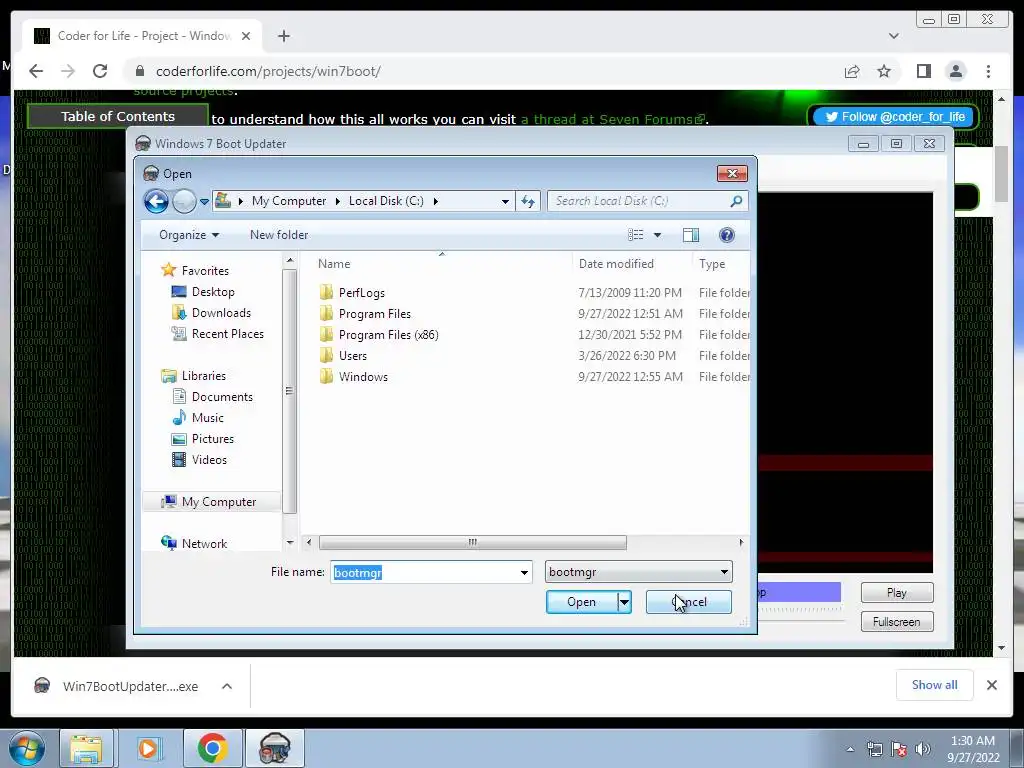Open the Organize menu
The image size is (1024, 768).
(189, 235)
